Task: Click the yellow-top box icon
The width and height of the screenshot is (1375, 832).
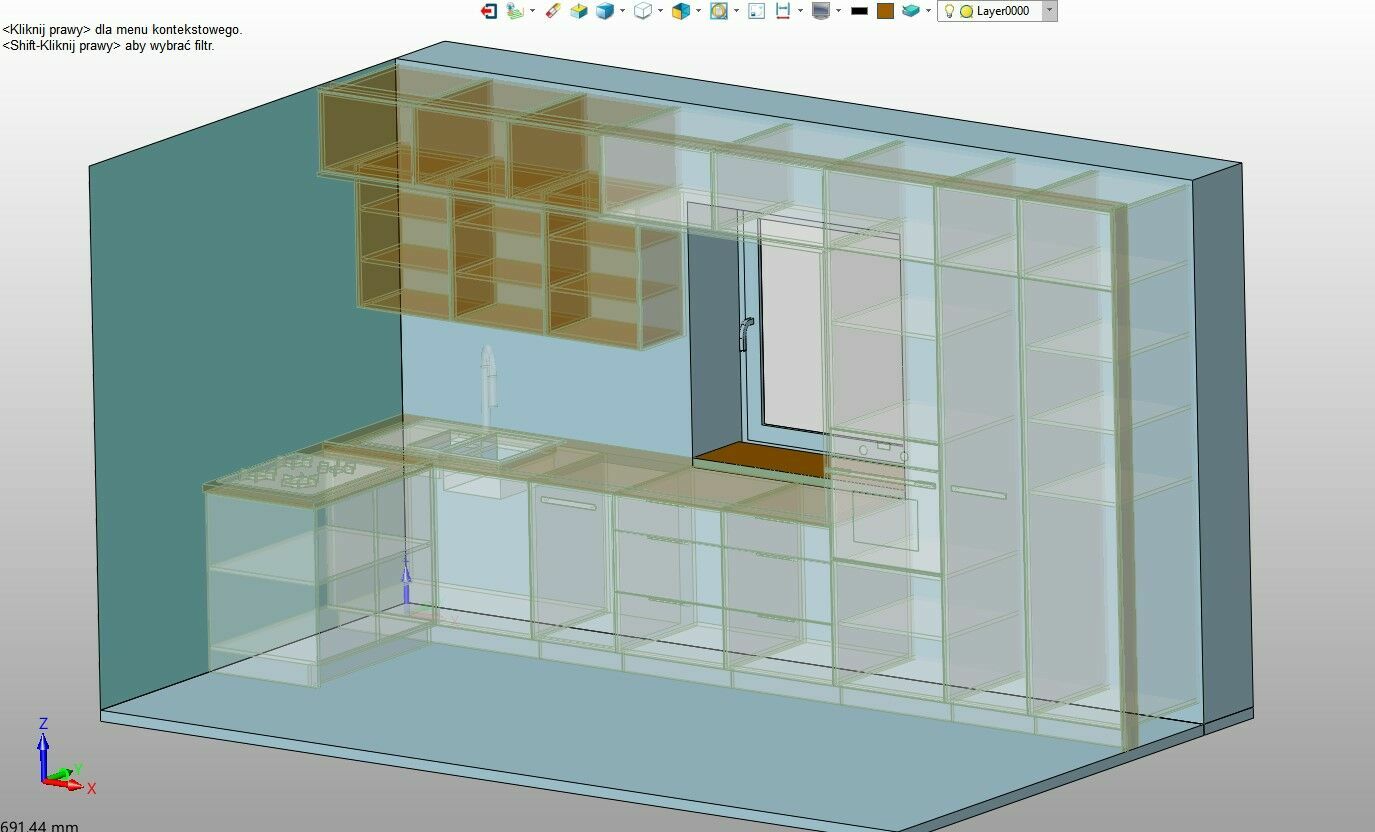Action: 578,11
